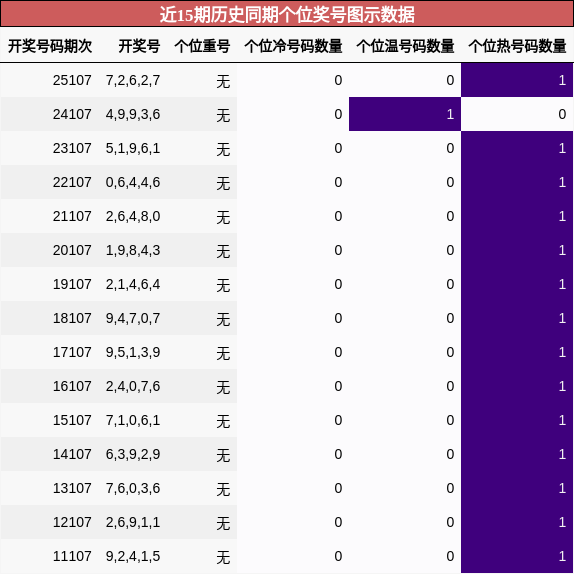Viewport: 574px width, 574px height.
Task: Click issue number 25107
Action: click(72, 80)
